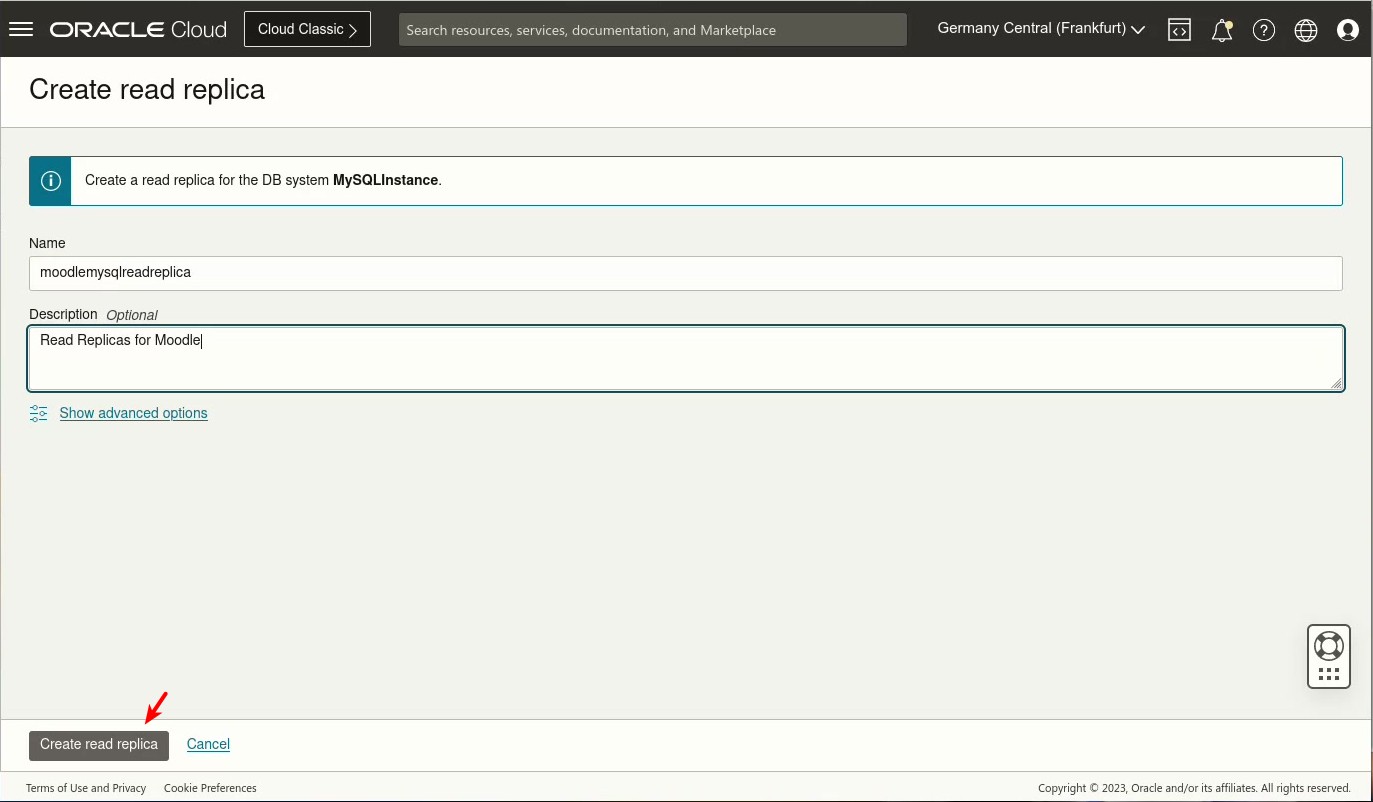Click the advanced options sliders icon
This screenshot has width=1373, height=802.
coord(39,413)
